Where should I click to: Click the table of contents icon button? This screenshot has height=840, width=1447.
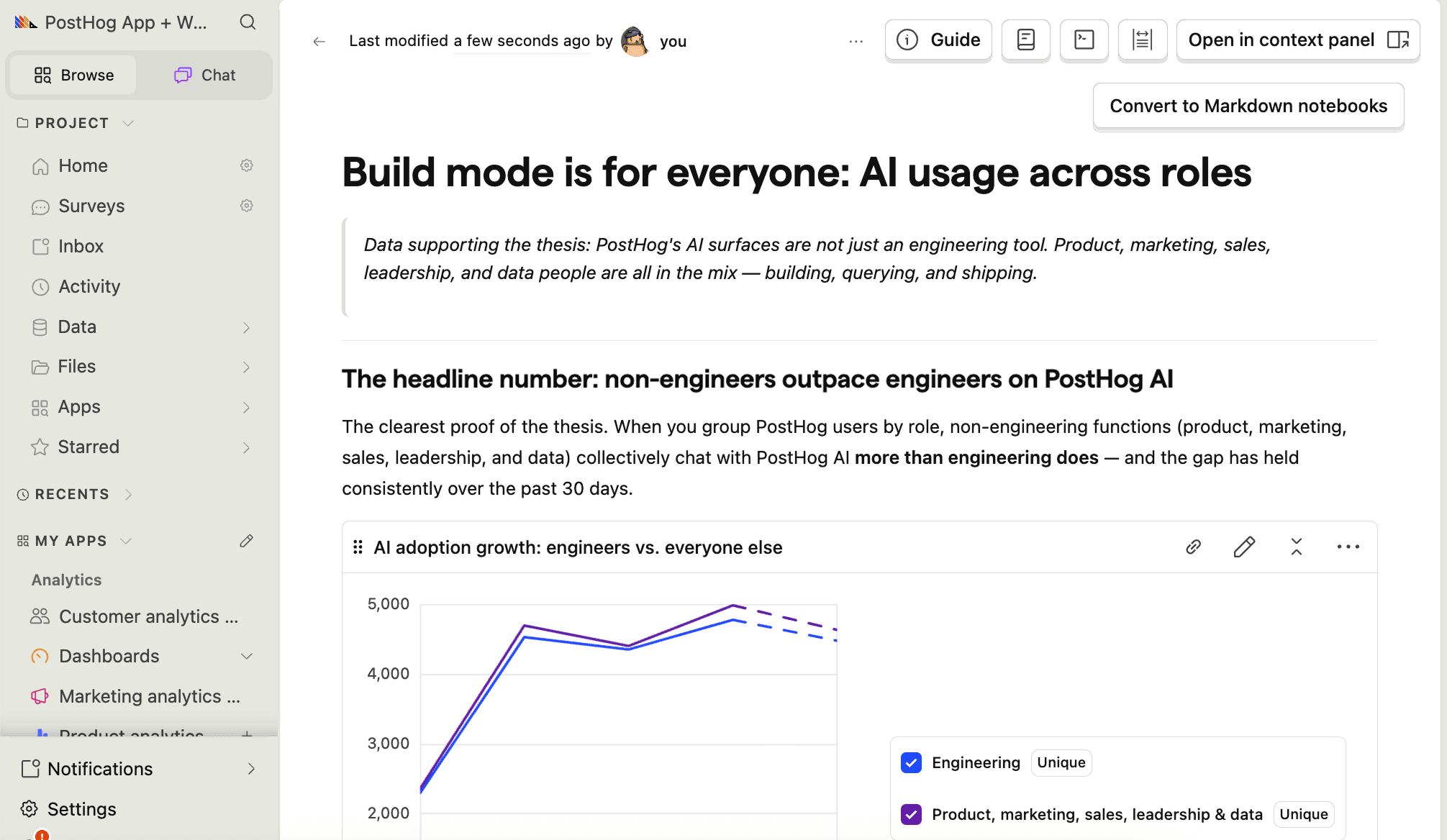pyautogui.click(x=1143, y=40)
